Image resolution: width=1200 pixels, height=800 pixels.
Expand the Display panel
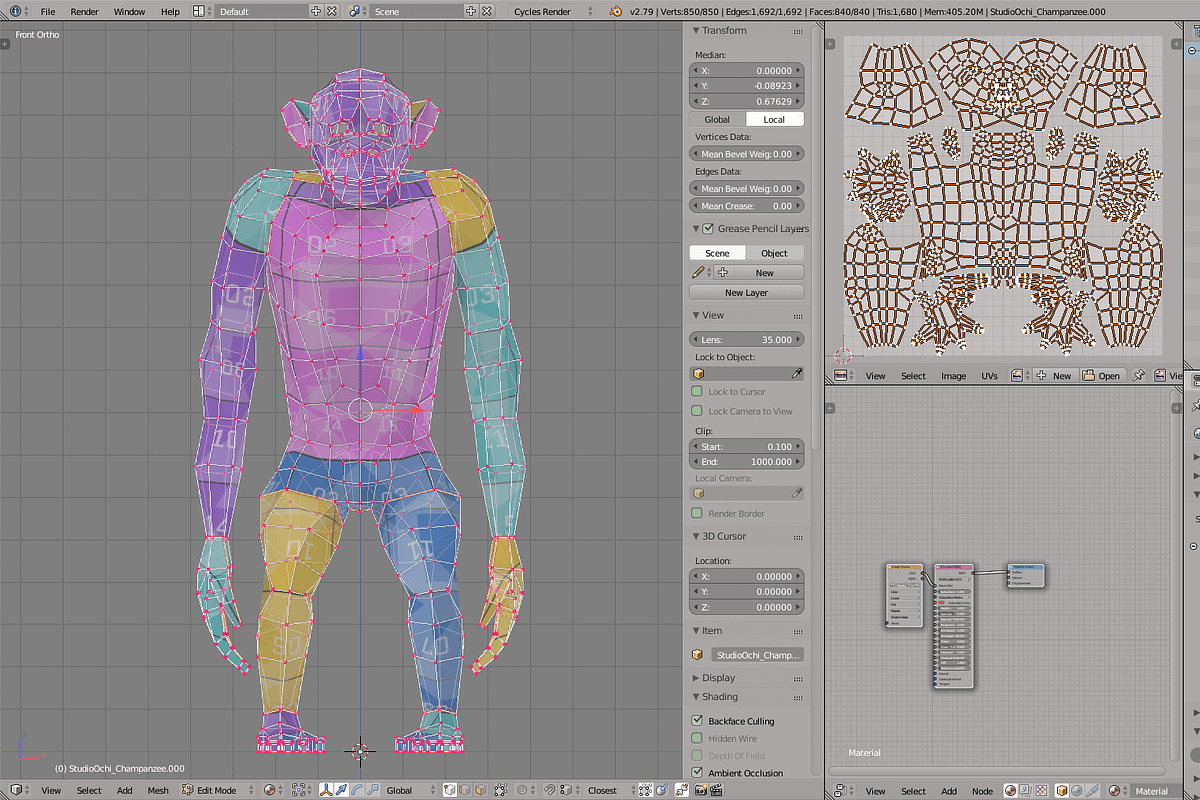point(697,678)
